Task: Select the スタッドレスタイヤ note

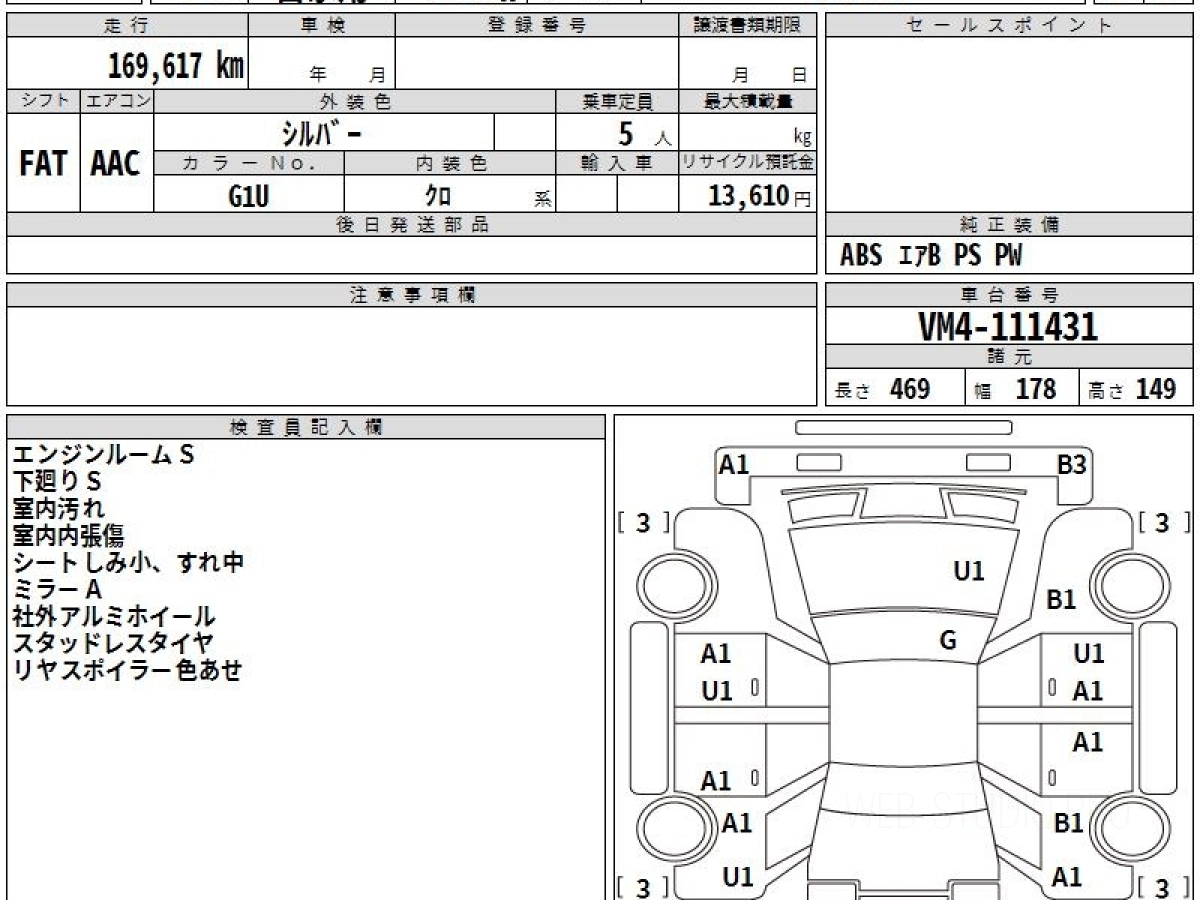Action: pyautogui.click(x=113, y=644)
